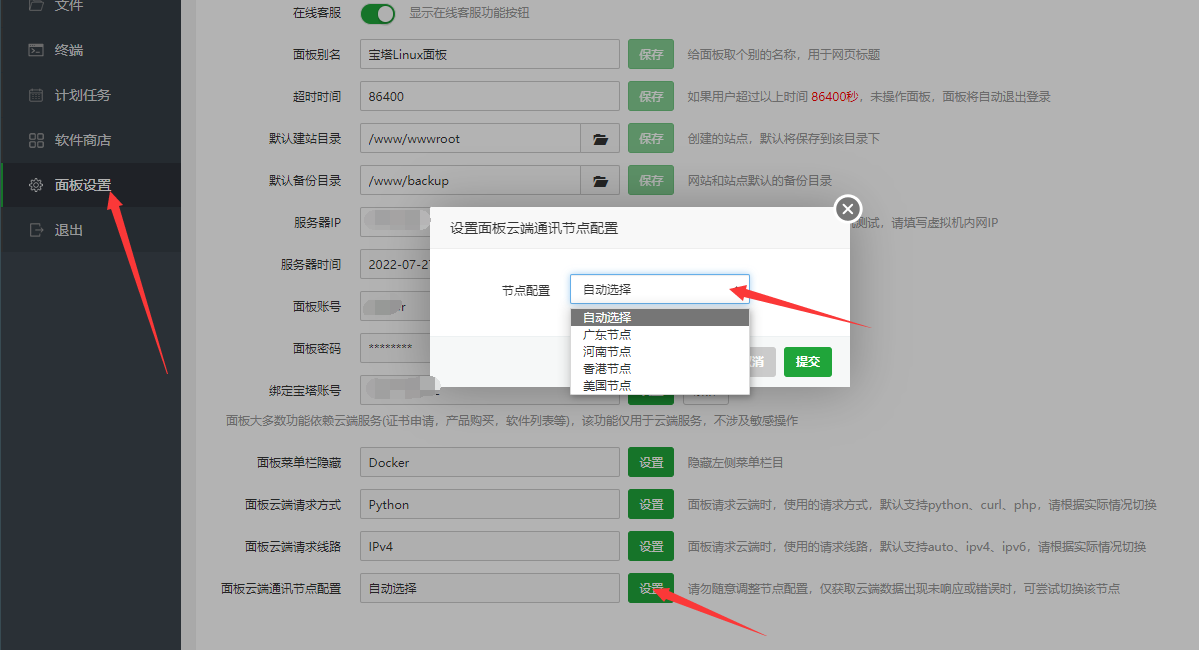The image size is (1199, 650).
Task: Save the panel alias 宝塔Linux面板
Action: click(x=651, y=53)
